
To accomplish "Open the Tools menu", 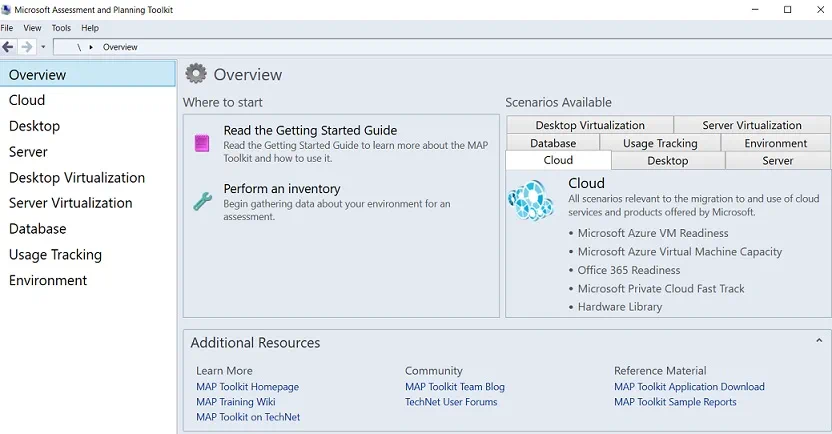I will tap(61, 28).
